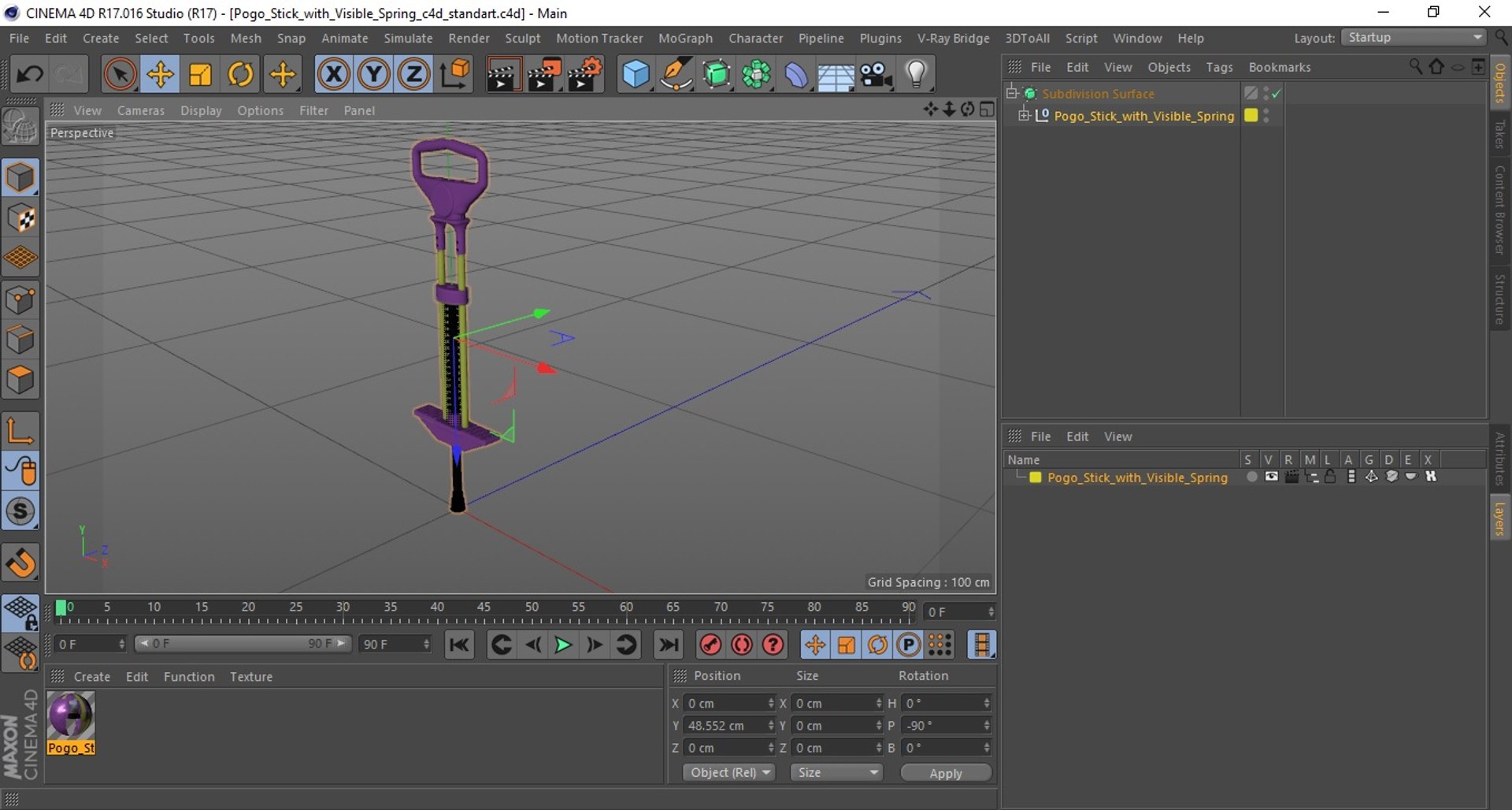Add a Camera object
The height and width of the screenshot is (810, 1512).
pyautogui.click(x=876, y=75)
